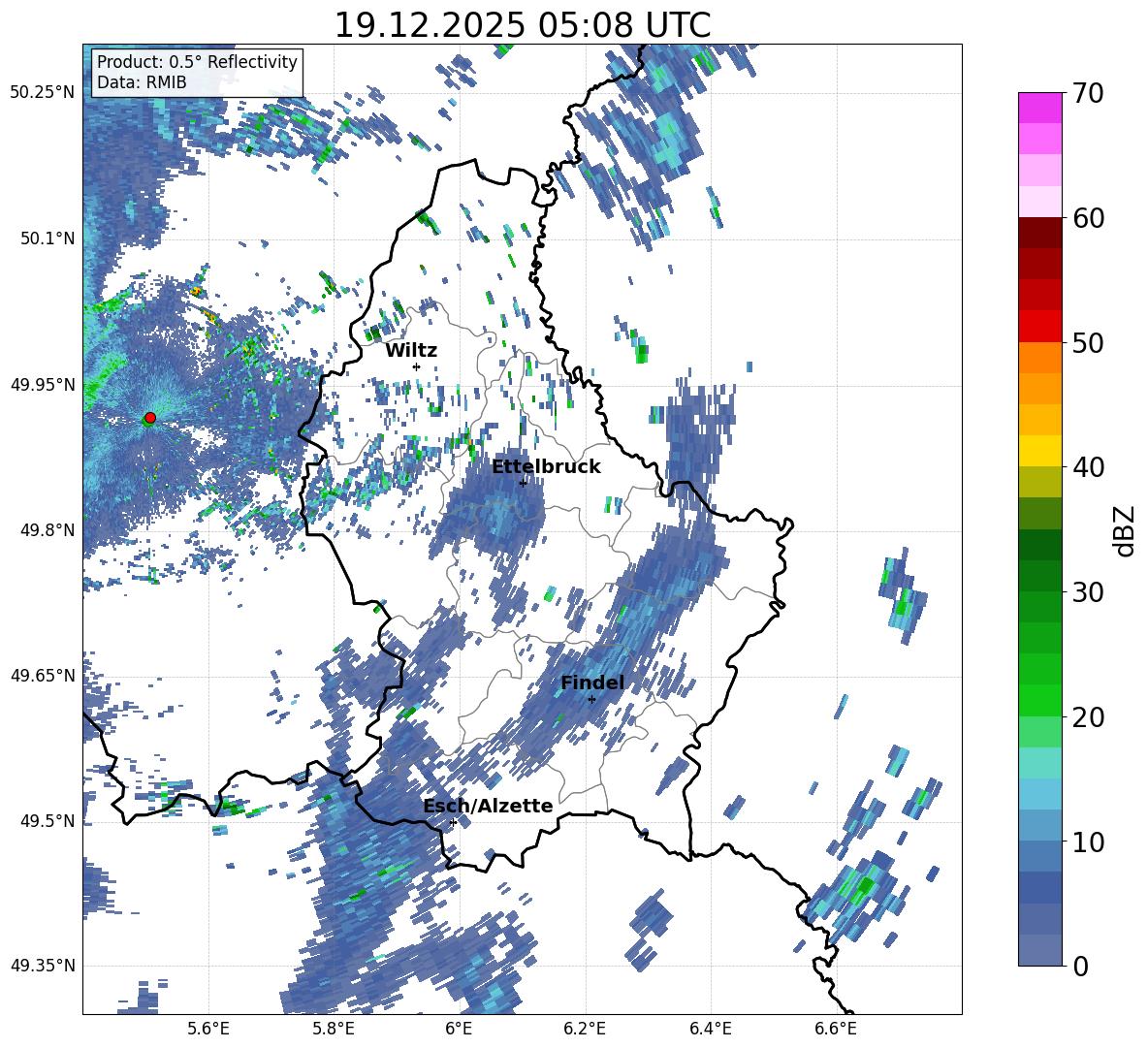Pick the olive swatch just below 40
Screen dimensions: 1148x1048
coord(1039,482)
